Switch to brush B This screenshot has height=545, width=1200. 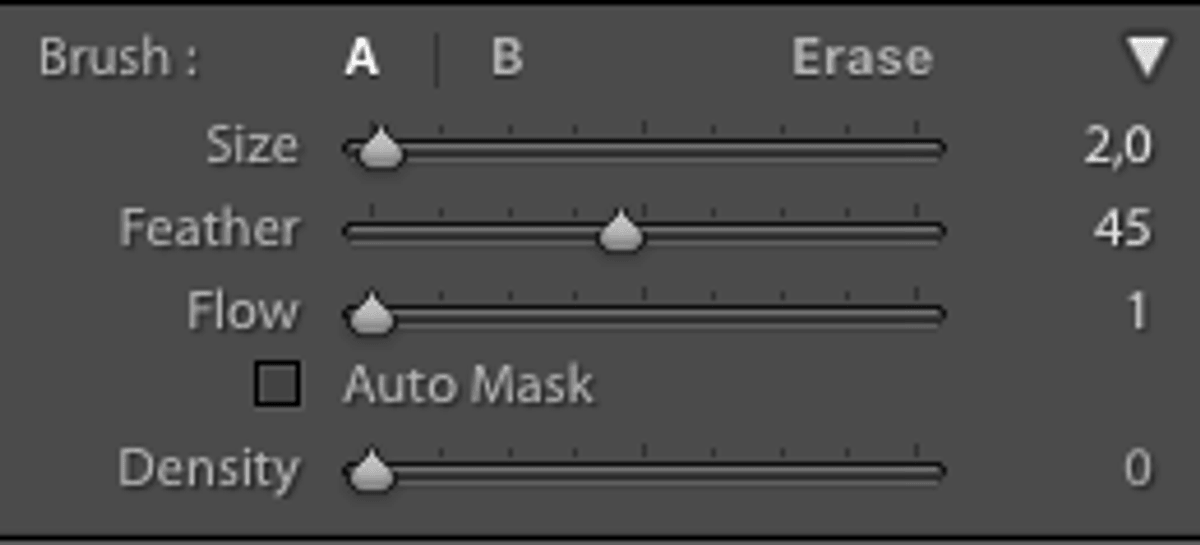[x=507, y=58]
